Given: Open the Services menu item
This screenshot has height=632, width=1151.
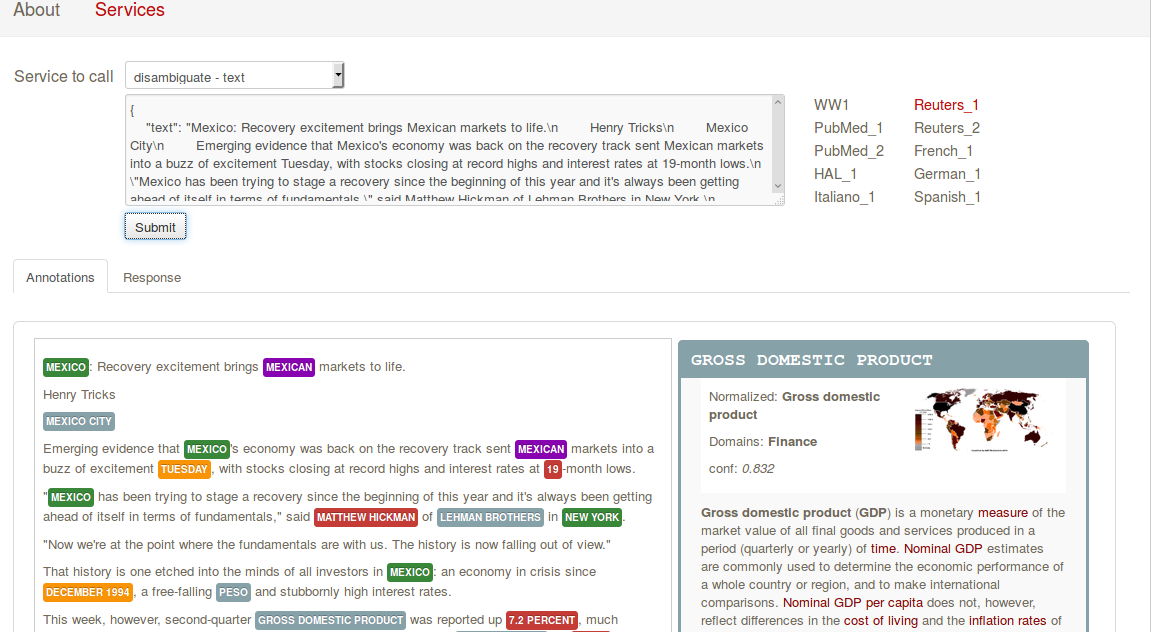Looking at the screenshot, I should pyautogui.click(x=130, y=10).
